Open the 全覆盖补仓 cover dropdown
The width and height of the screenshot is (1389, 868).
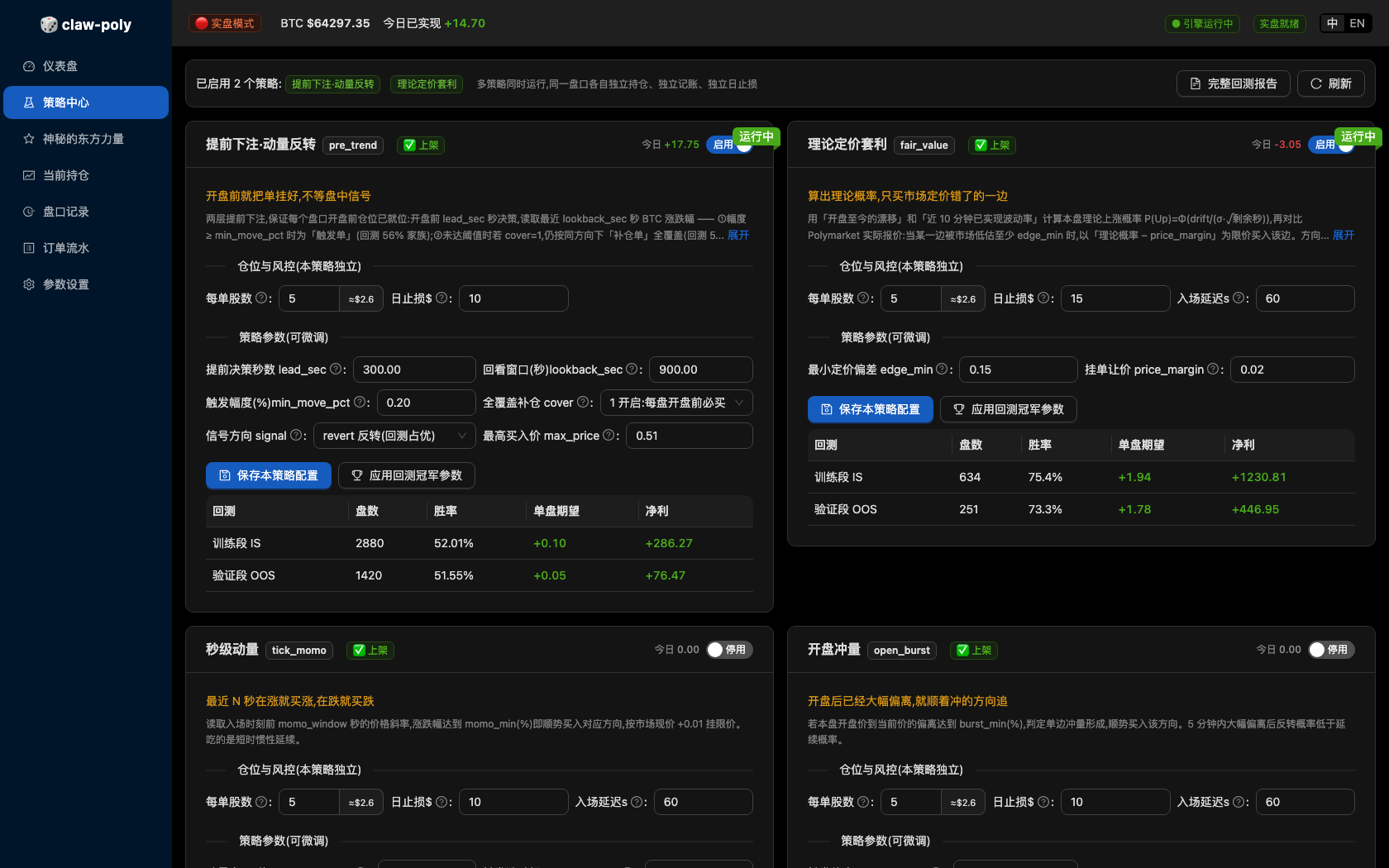(x=676, y=403)
